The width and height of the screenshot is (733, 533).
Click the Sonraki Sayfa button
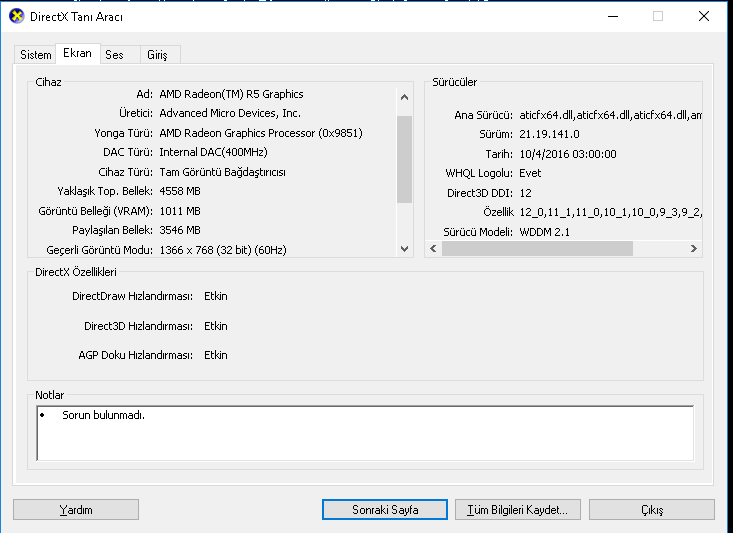click(x=385, y=510)
